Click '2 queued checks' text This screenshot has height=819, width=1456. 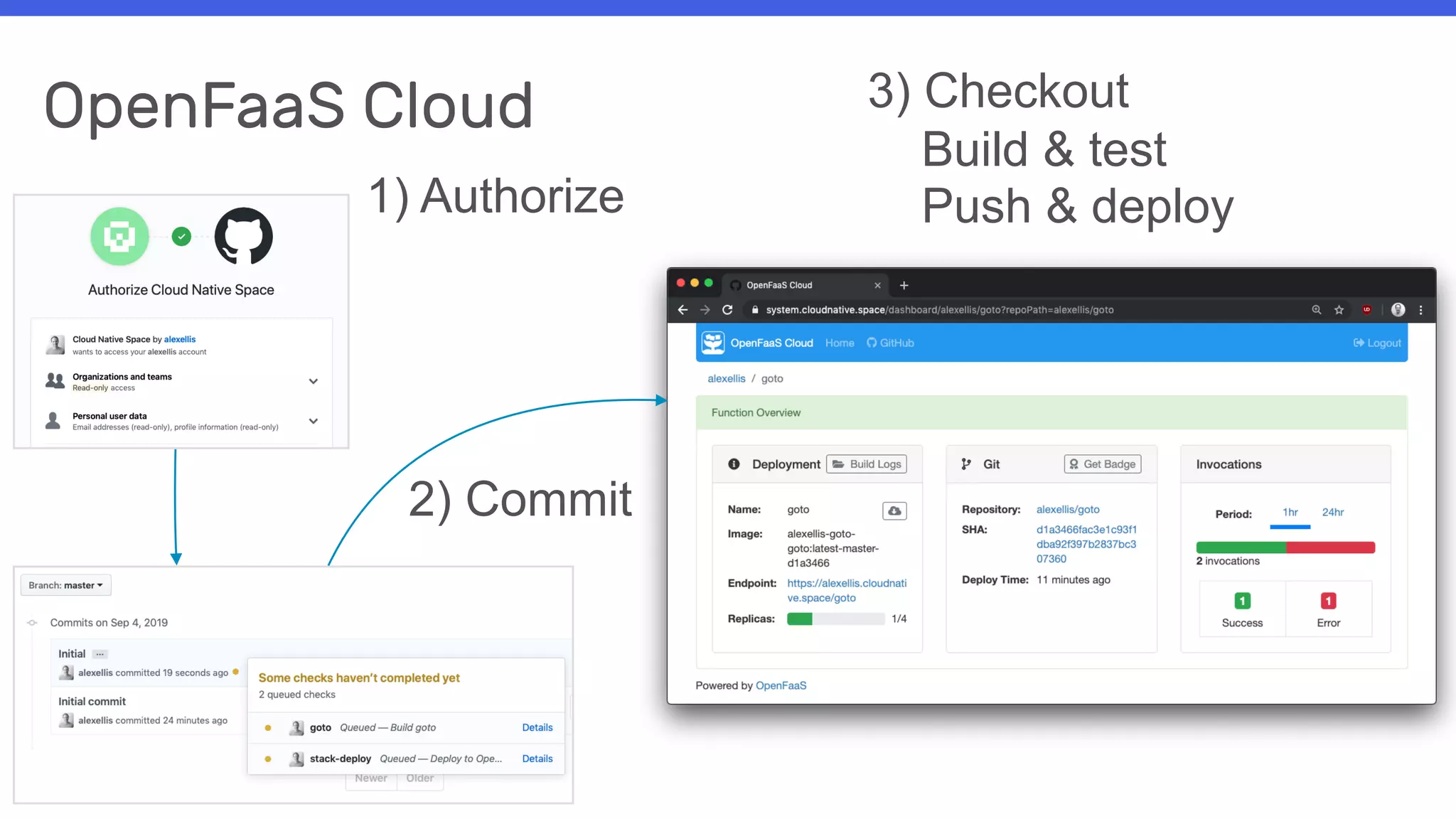[297, 695]
